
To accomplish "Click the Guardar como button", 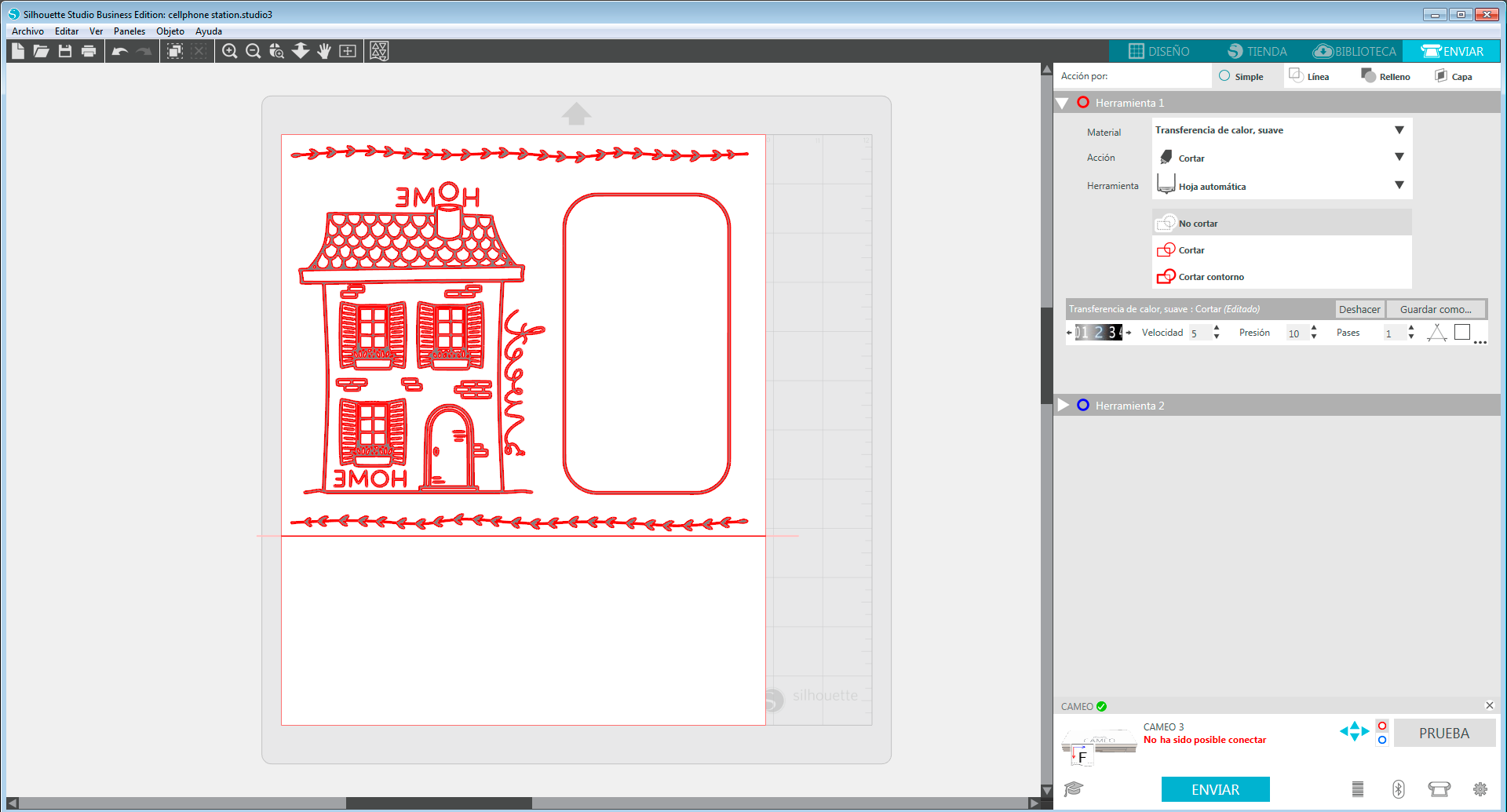I will coord(1436,309).
